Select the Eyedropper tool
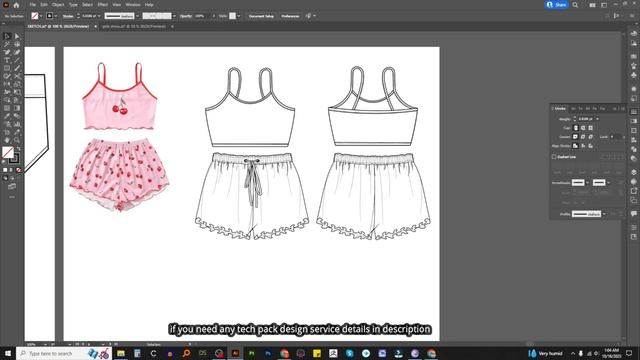Screen dimensions: 640x360 click(x=7, y=116)
